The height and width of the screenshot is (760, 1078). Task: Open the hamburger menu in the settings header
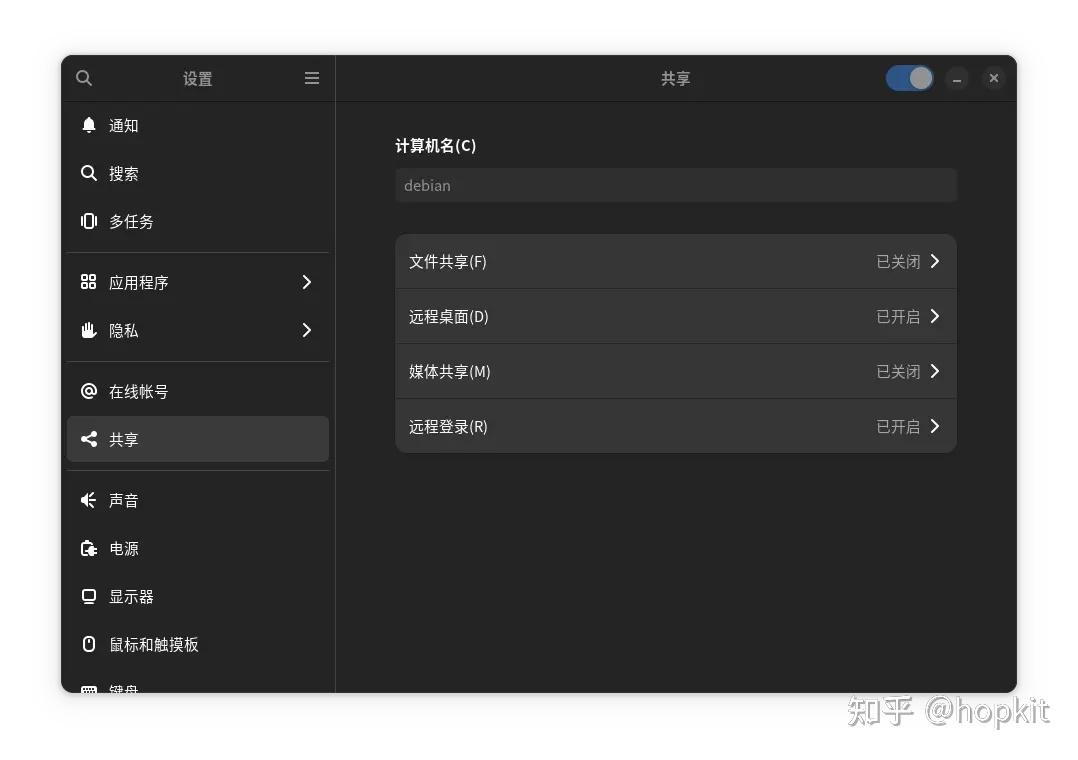[x=311, y=78]
